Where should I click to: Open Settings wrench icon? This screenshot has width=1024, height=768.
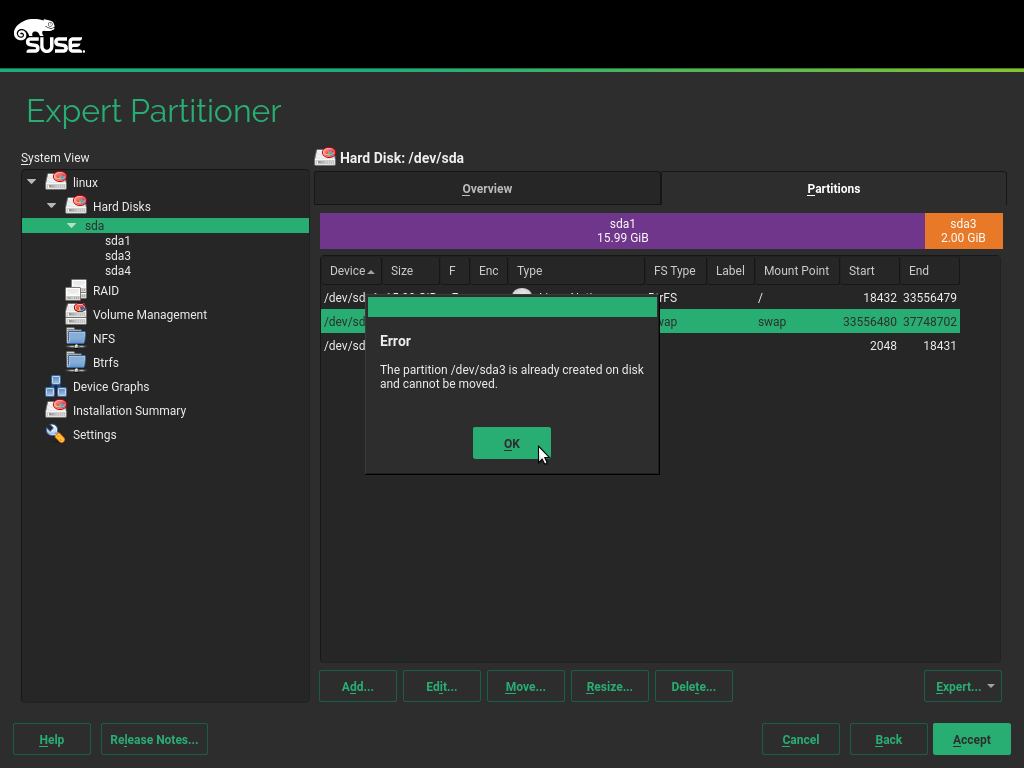[x=56, y=434]
